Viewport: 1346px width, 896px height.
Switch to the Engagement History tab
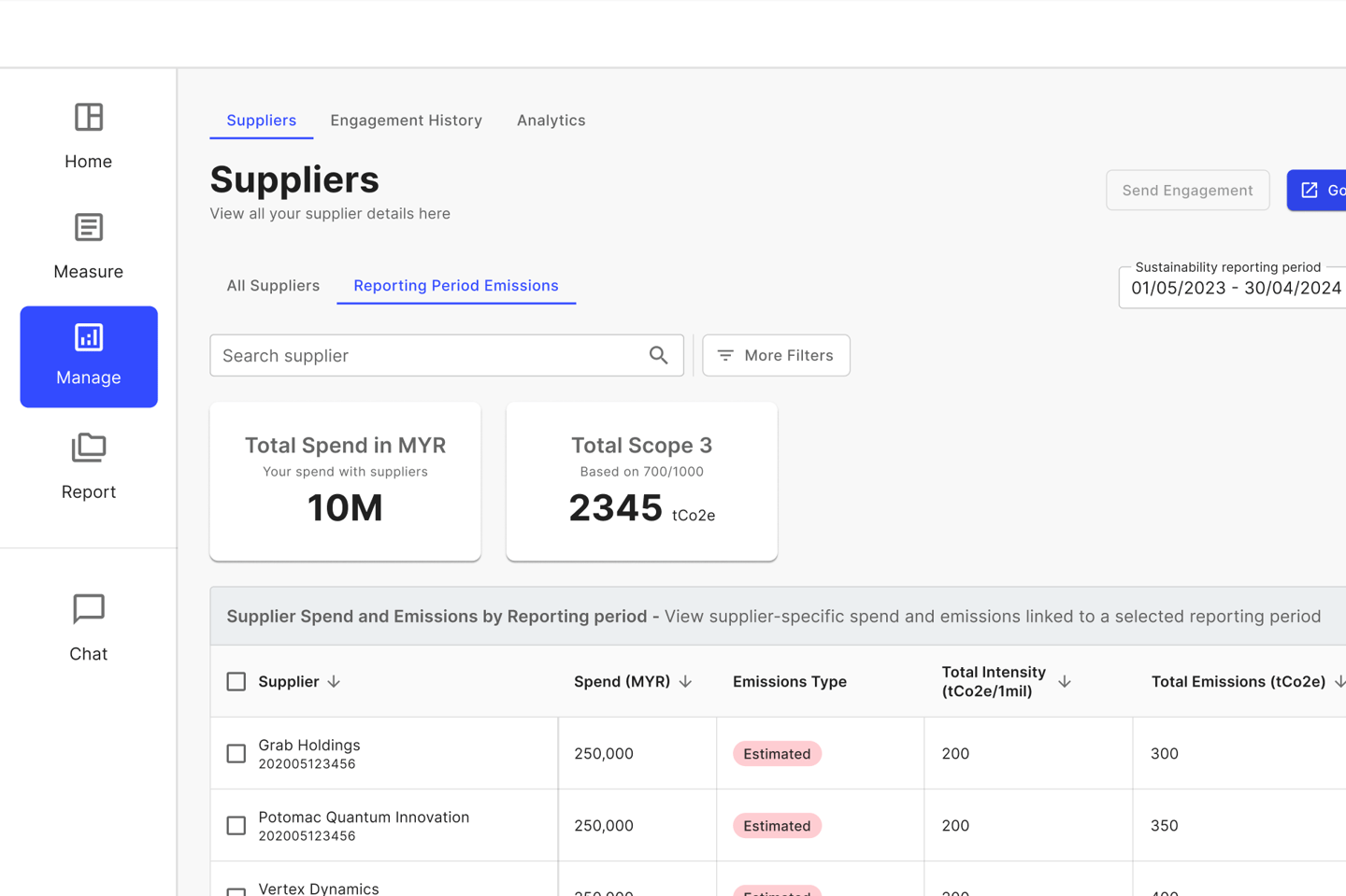(406, 121)
